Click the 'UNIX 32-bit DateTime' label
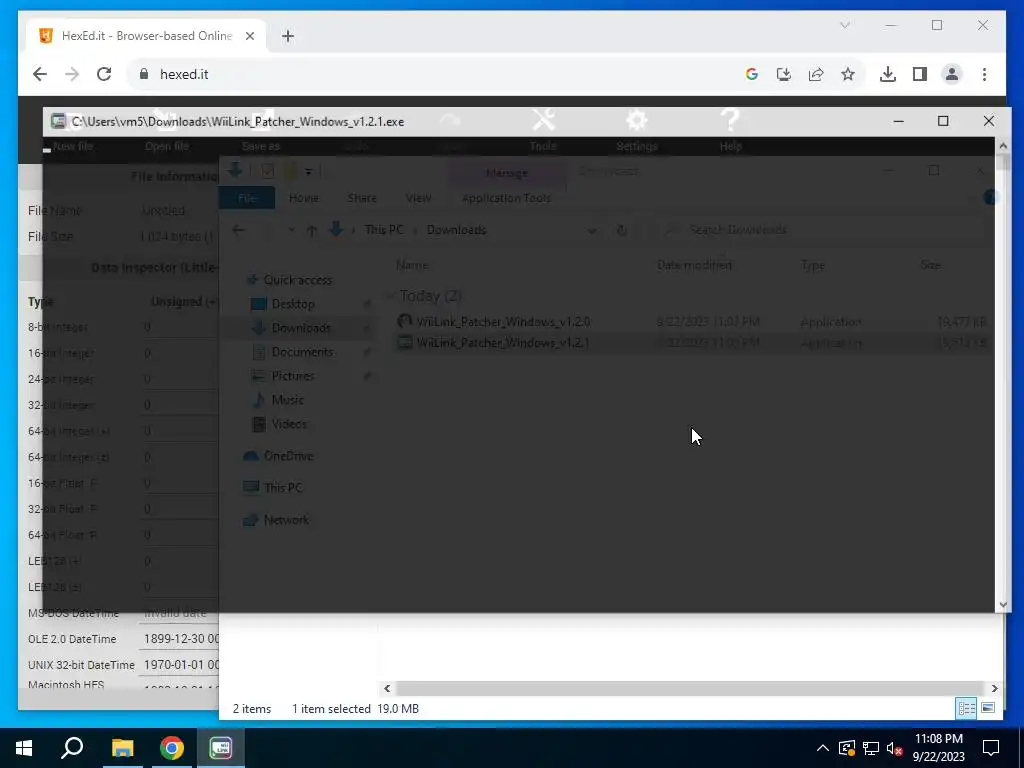This screenshot has width=1024, height=768. [81, 665]
